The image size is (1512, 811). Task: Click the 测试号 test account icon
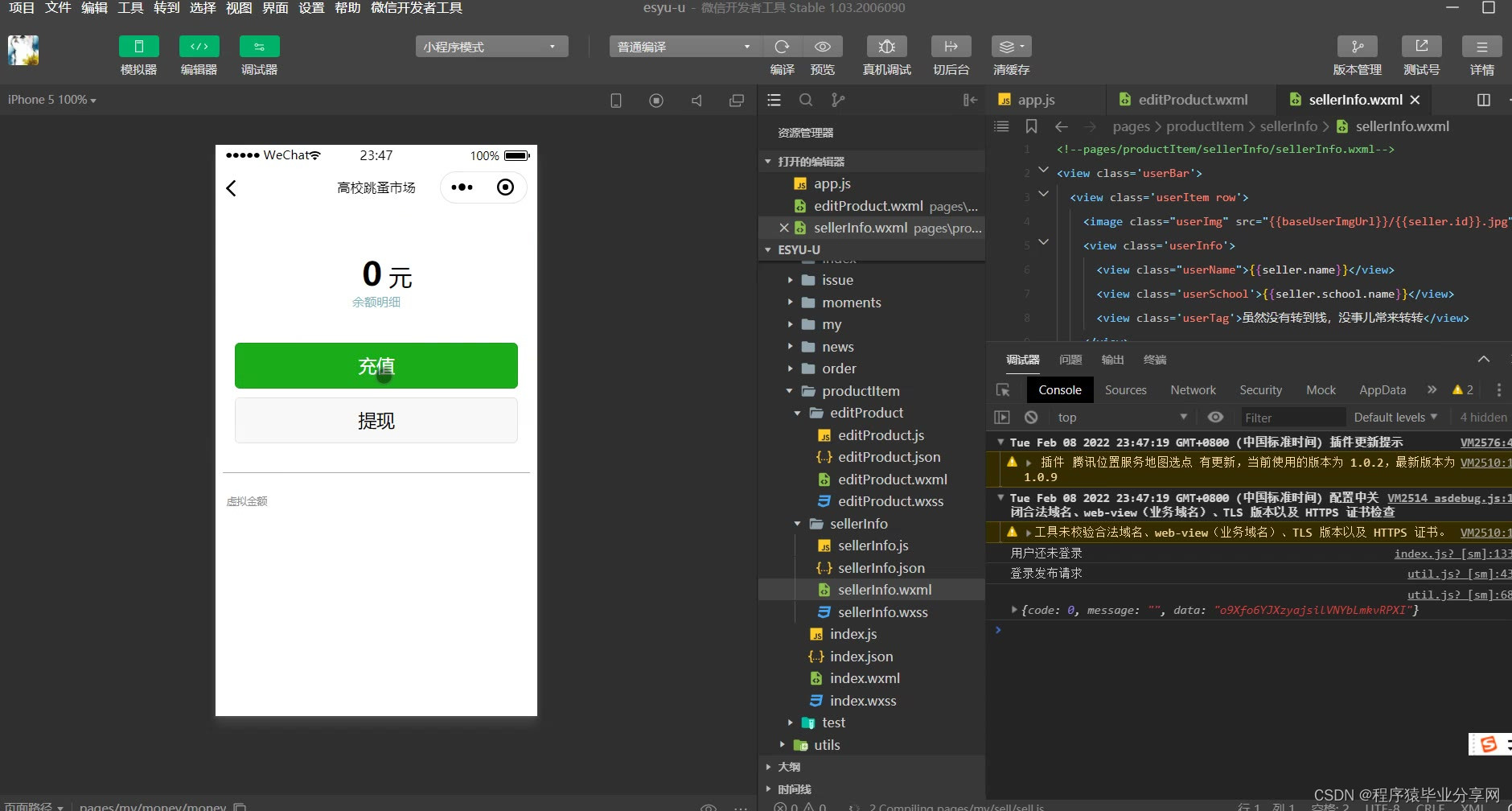1421,47
